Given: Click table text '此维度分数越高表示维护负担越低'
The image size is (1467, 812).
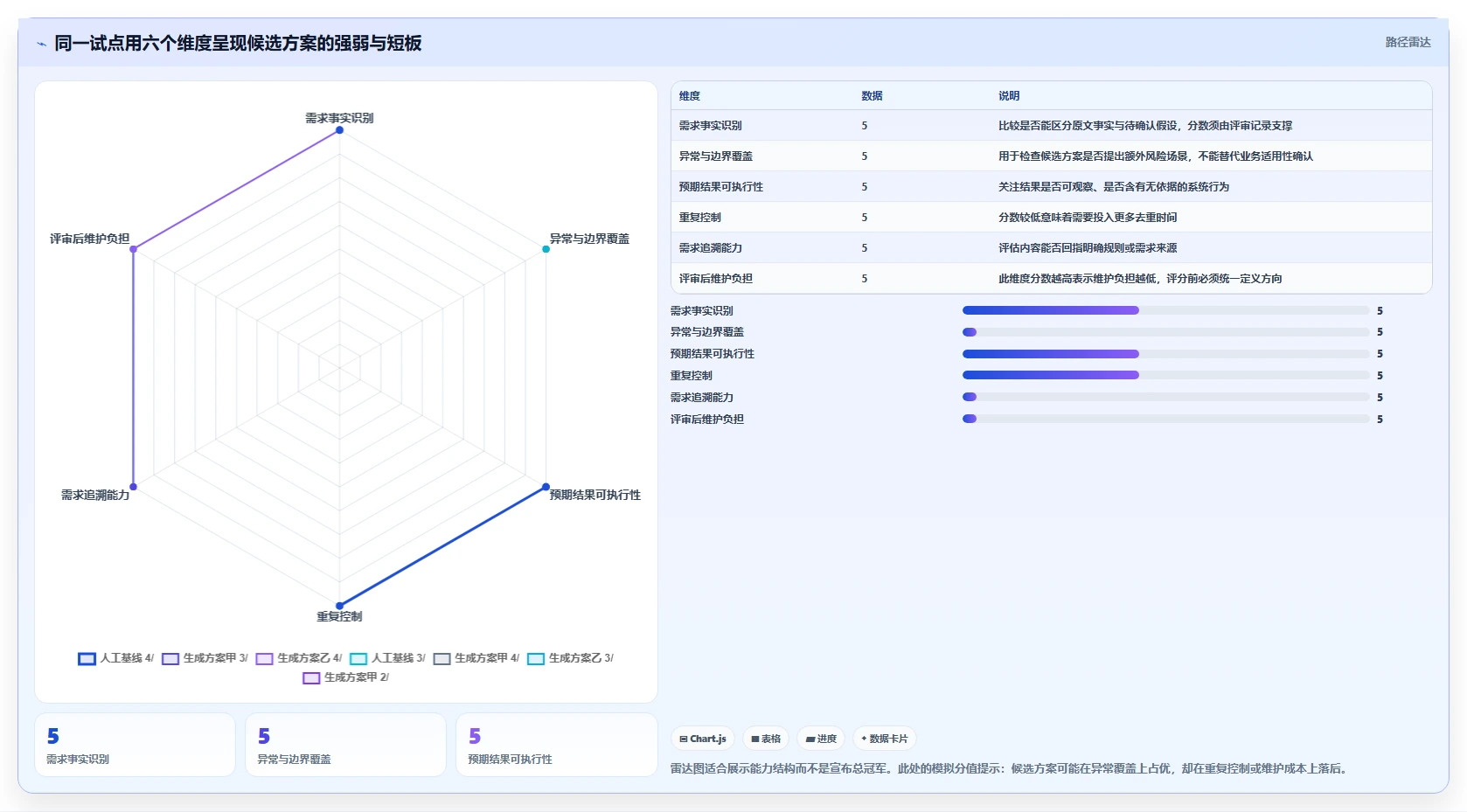Looking at the screenshot, I should pos(1077,279).
